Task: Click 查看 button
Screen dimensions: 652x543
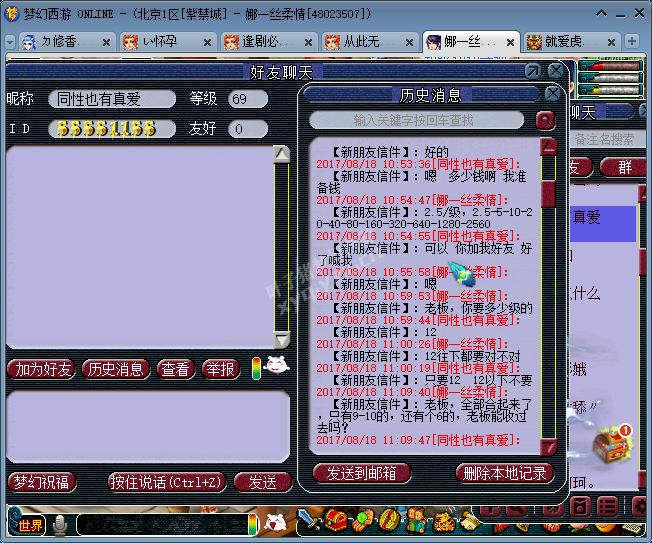Action: click(176, 369)
